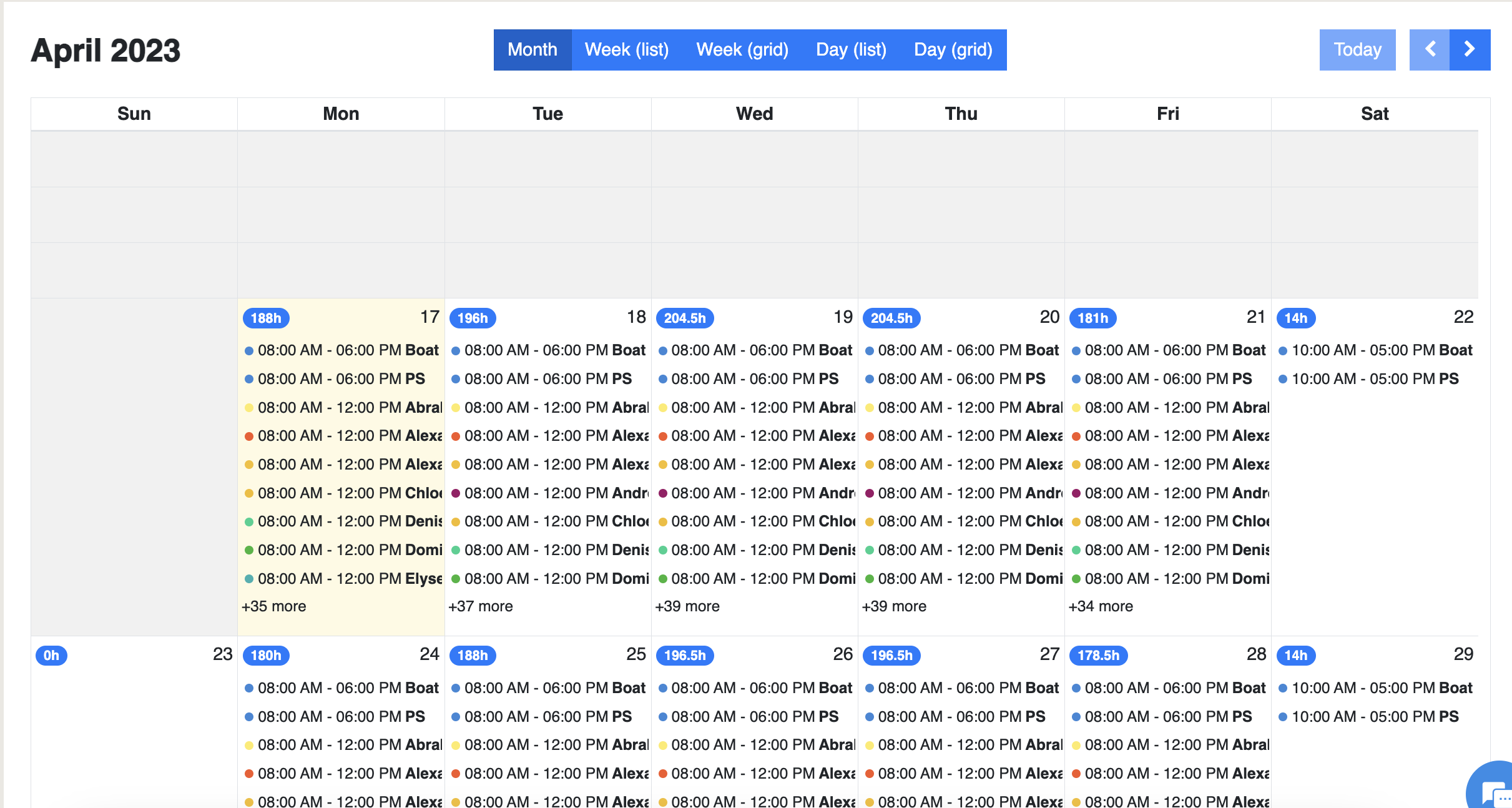Open 10:00 AM Boat shift on April 29
Image resolution: width=1512 pixels, height=808 pixels.
click(x=1375, y=688)
